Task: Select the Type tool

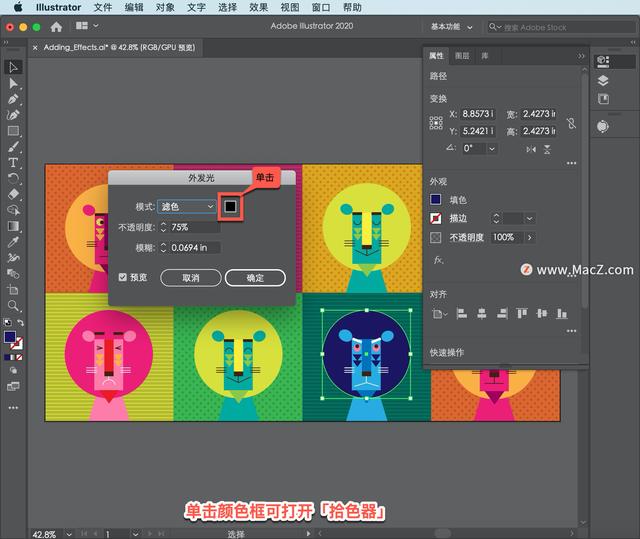Action: (x=14, y=162)
